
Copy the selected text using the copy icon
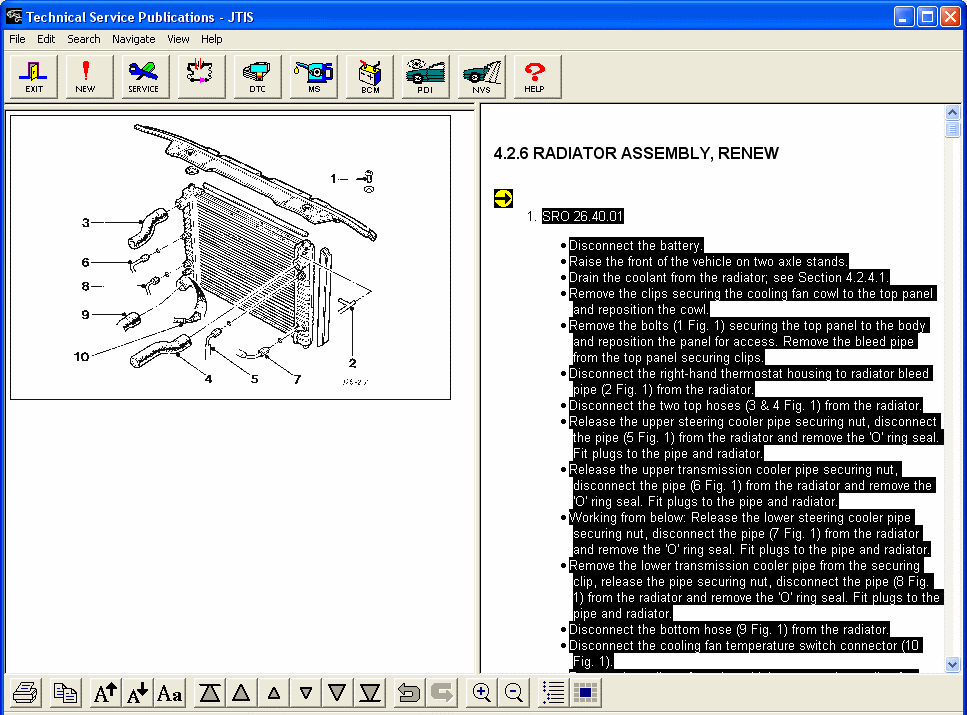click(65, 693)
